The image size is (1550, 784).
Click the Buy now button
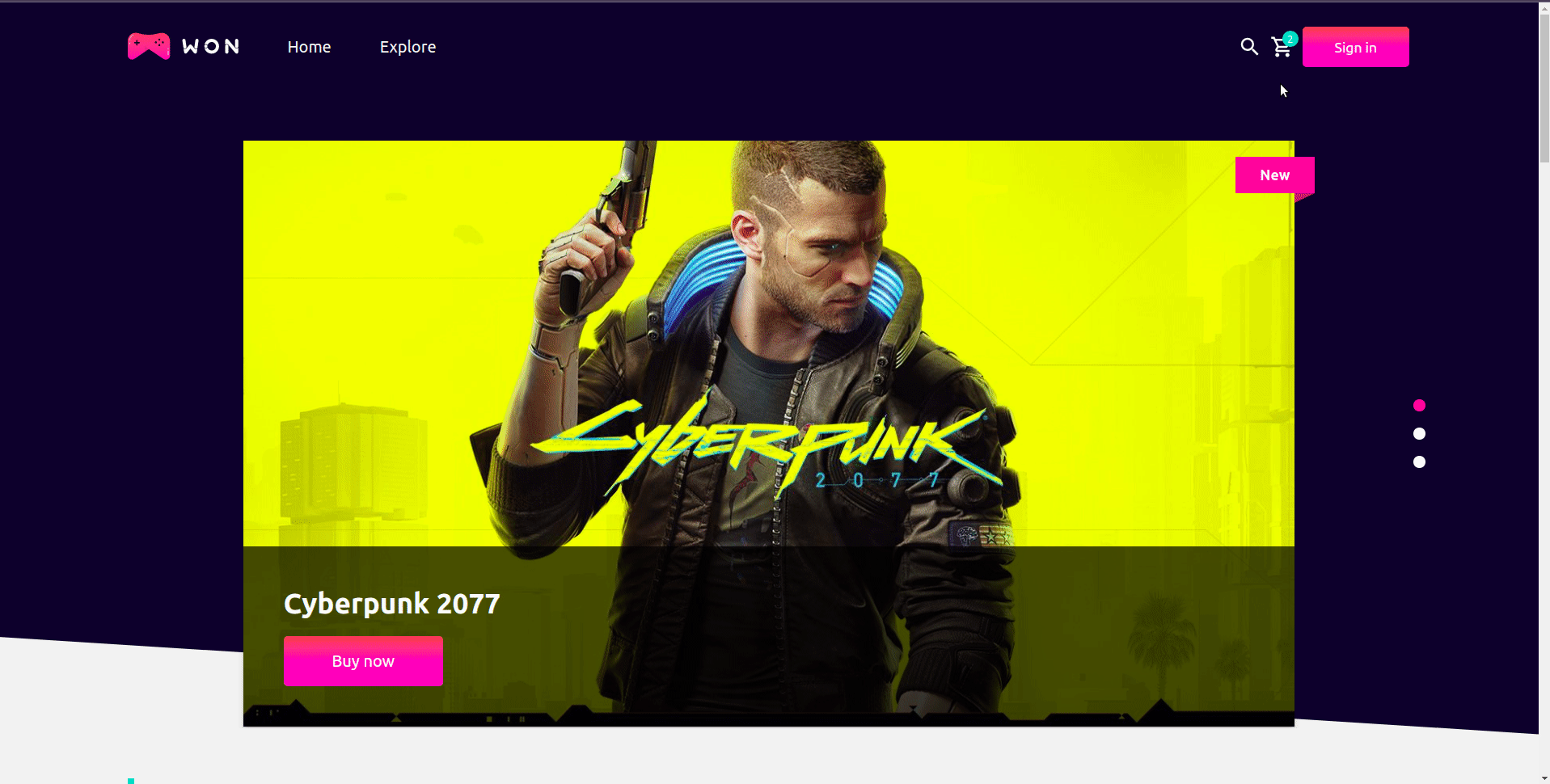click(x=363, y=661)
